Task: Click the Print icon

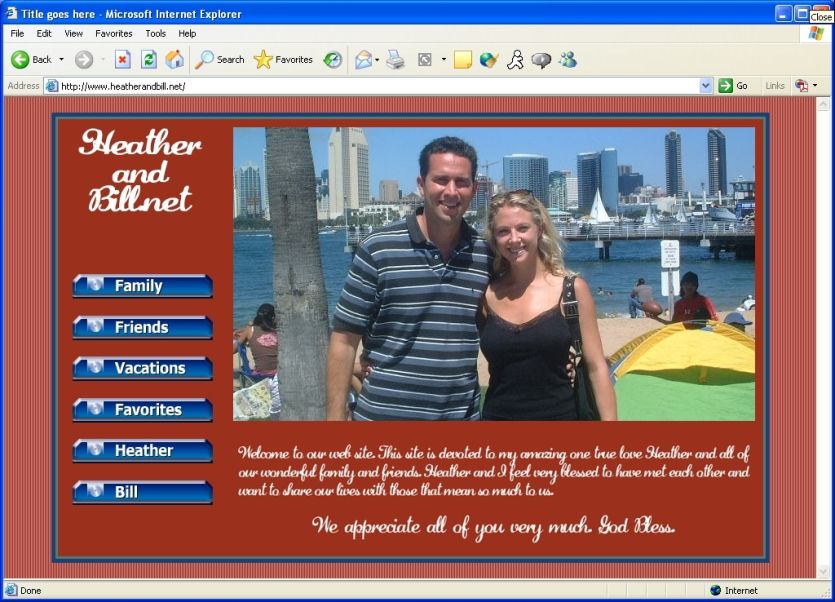Action: 395,60
